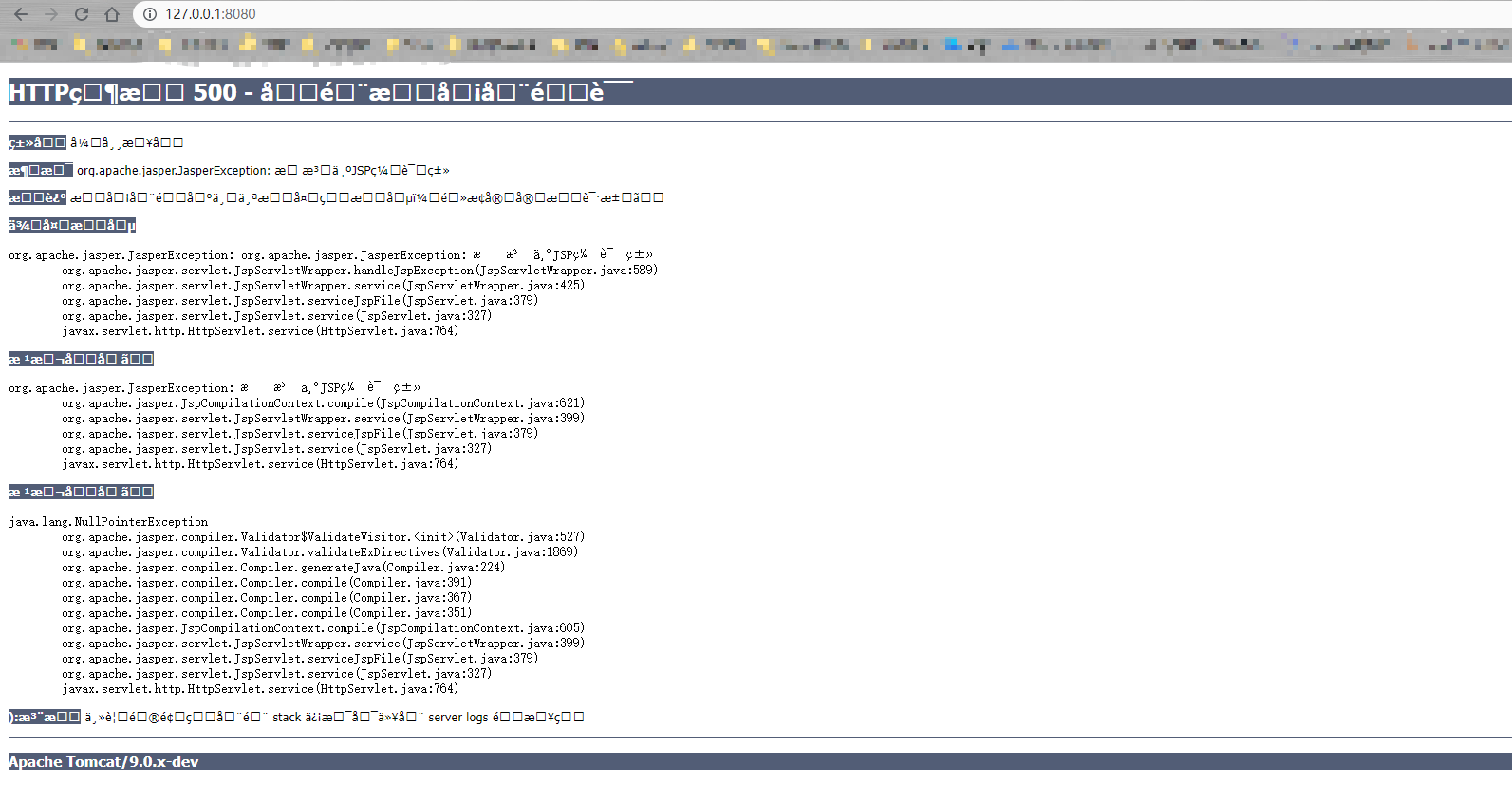Click the browser forward arrow
Viewport: 1512px width, 803px height.
pyautogui.click(x=51, y=14)
